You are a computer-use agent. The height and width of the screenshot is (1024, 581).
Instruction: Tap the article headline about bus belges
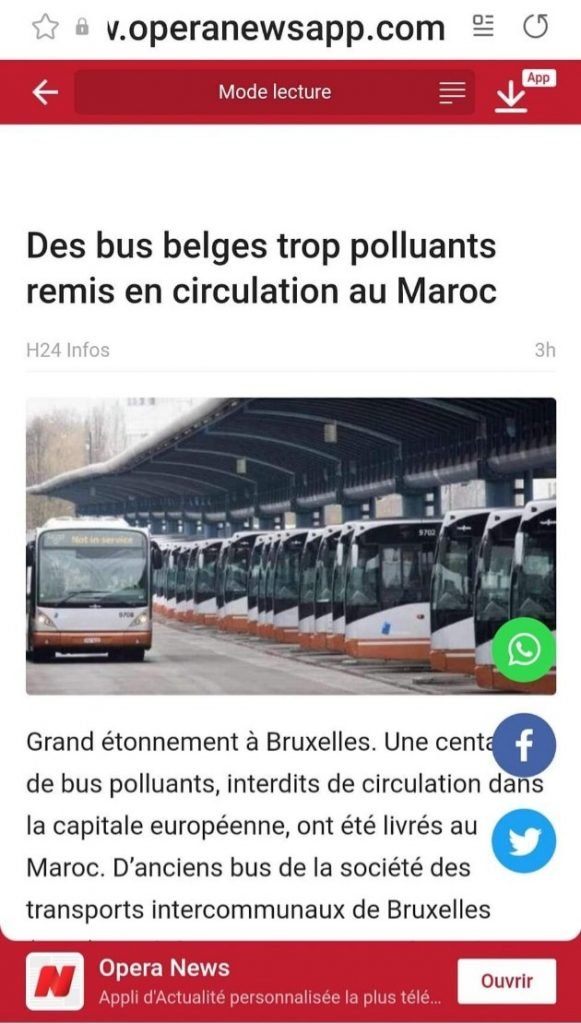[x=262, y=269]
